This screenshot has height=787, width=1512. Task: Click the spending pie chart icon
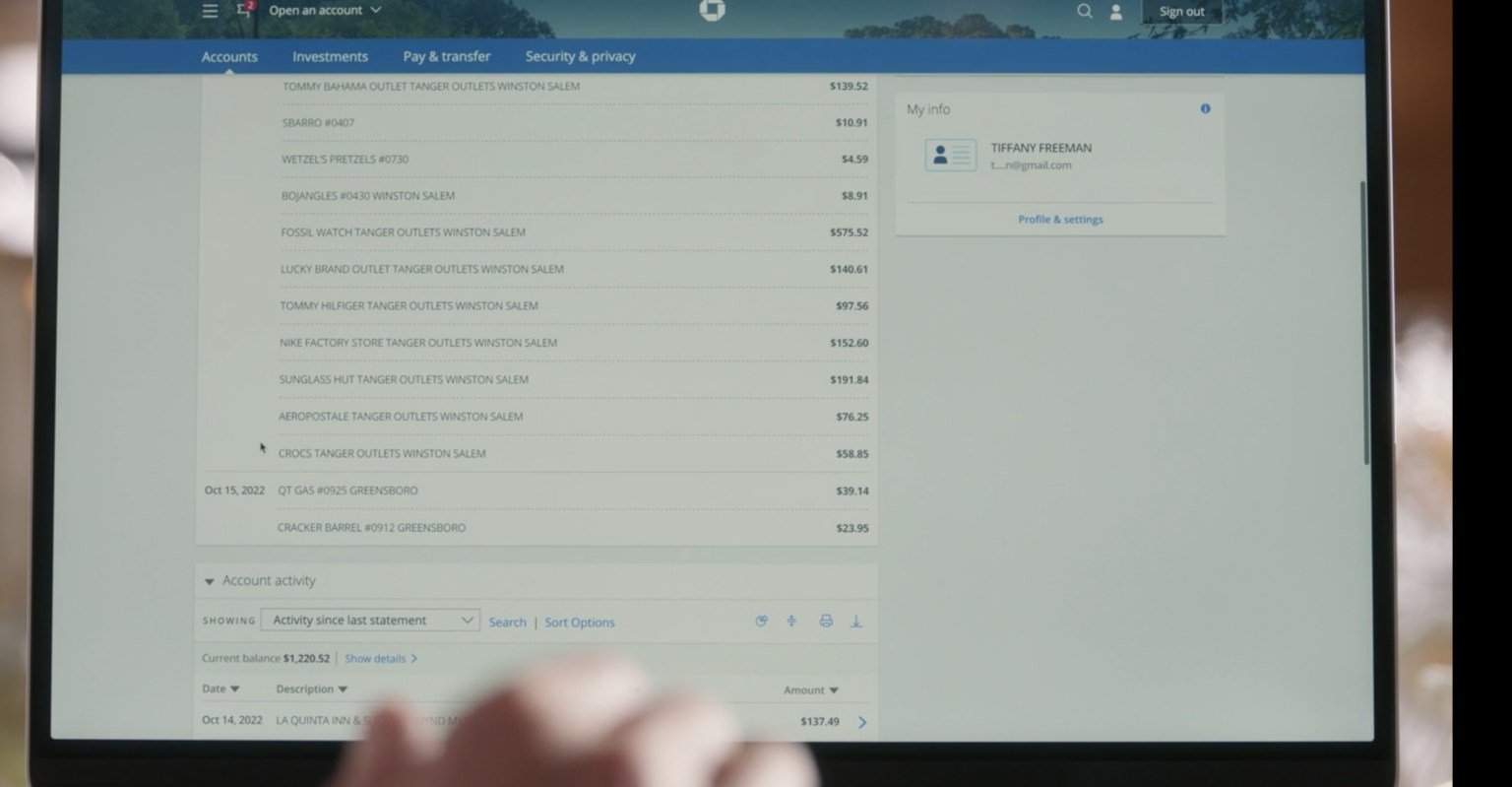click(761, 622)
